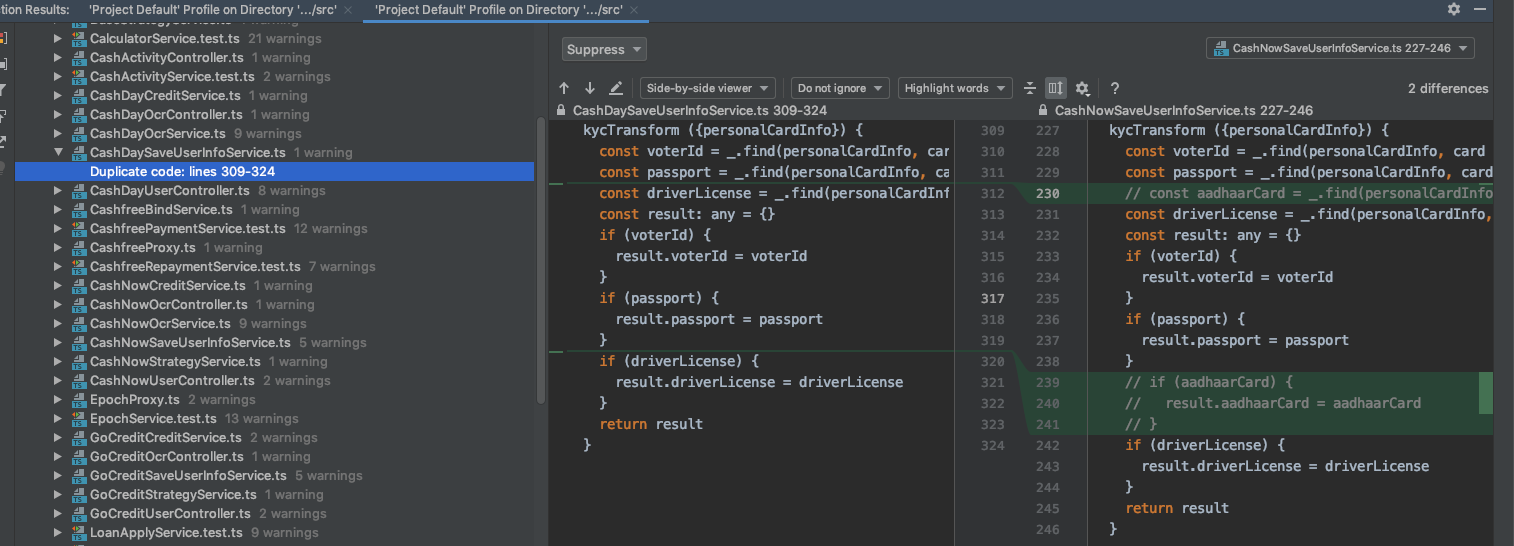Click the Suppress button
The image size is (1514, 546).
pyautogui.click(x=604, y=49)
